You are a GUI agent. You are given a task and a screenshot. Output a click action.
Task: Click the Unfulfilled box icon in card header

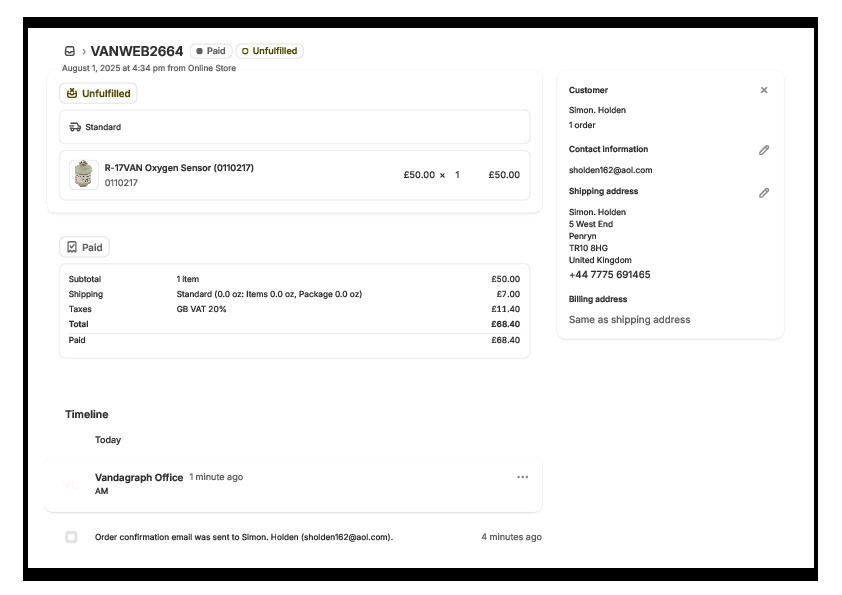click(x=72, y=93)
